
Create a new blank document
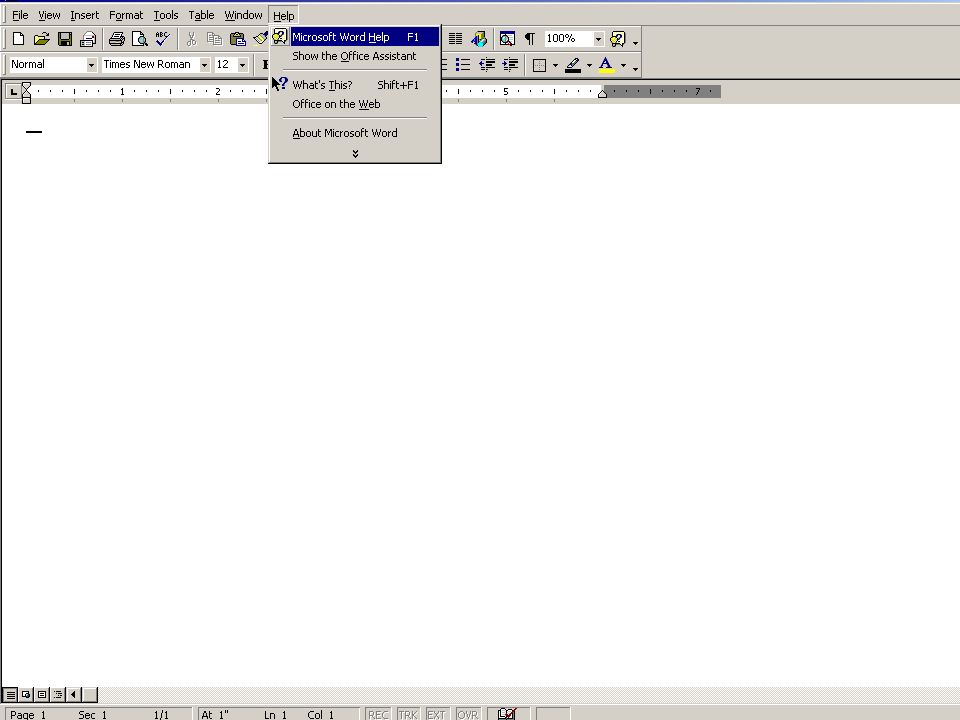point(18,39)
